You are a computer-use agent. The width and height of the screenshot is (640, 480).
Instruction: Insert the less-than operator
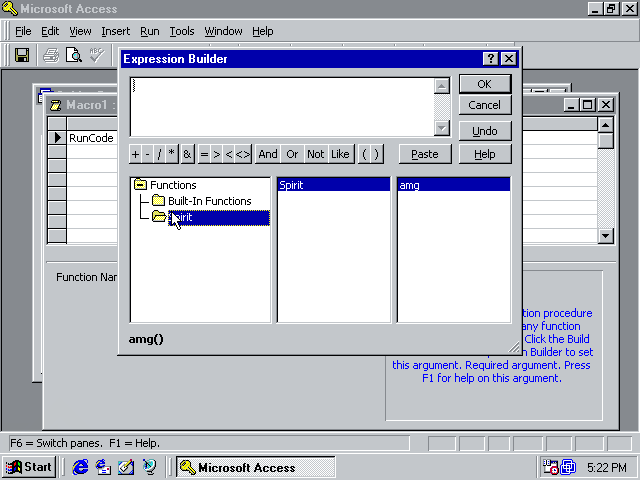(229, 154)
